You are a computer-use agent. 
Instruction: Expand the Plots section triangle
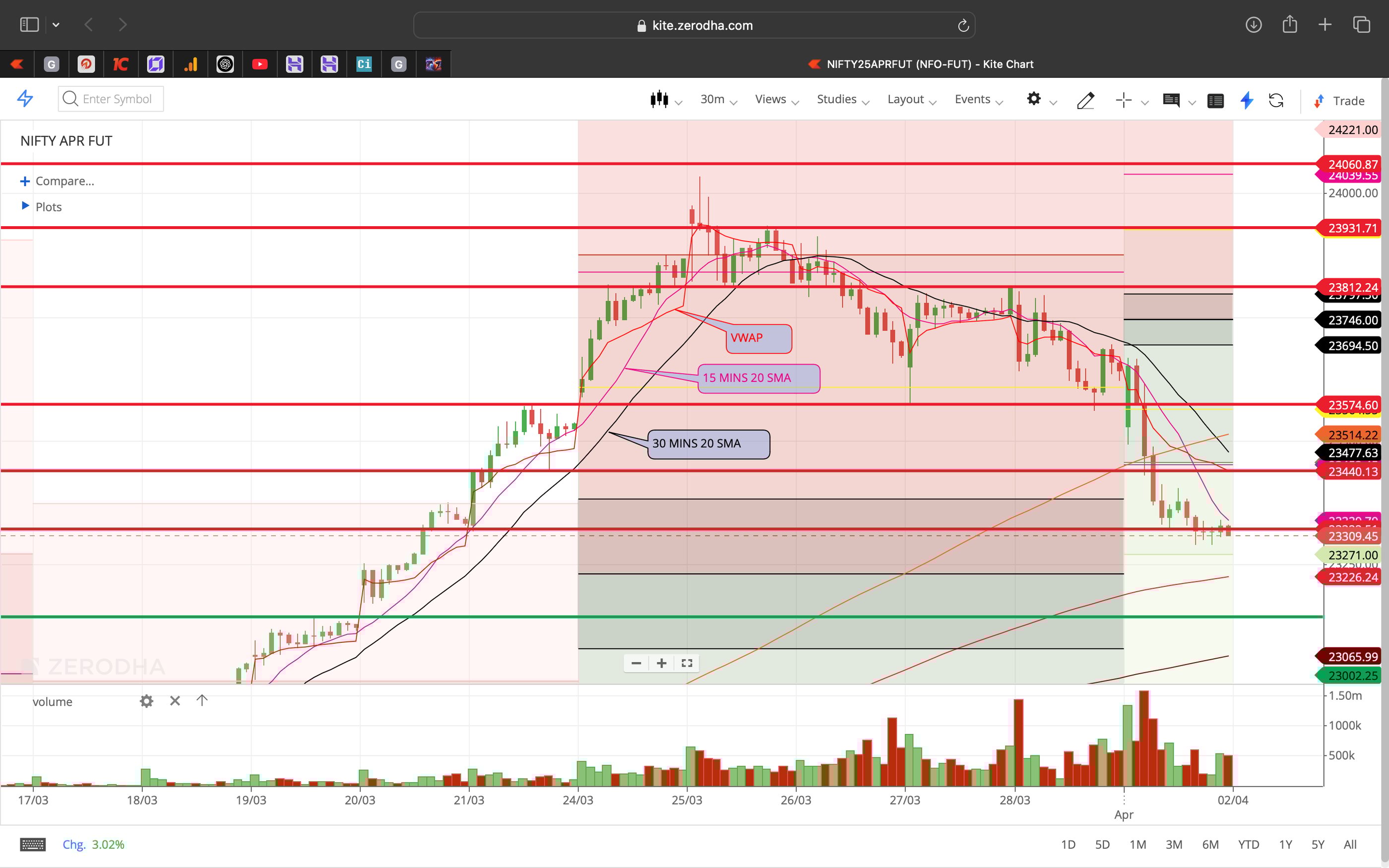click(25, 205)
